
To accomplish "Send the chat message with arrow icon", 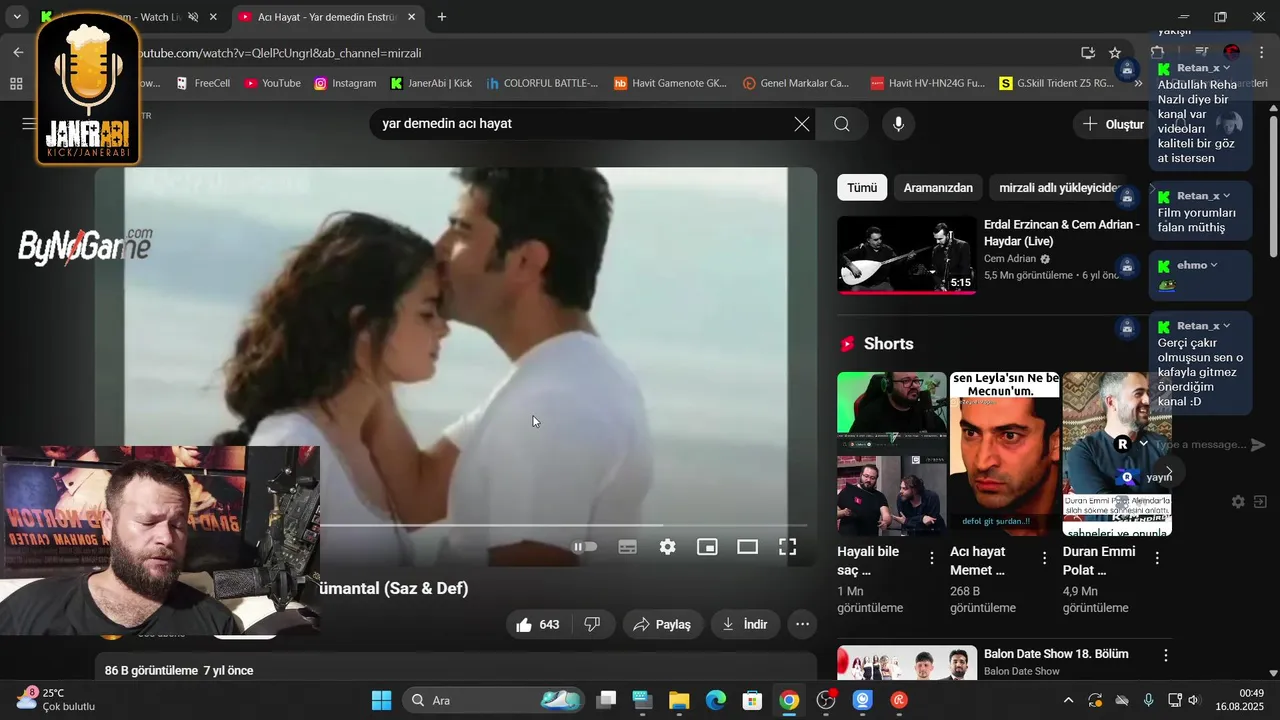I will [x=1259, y=445].
